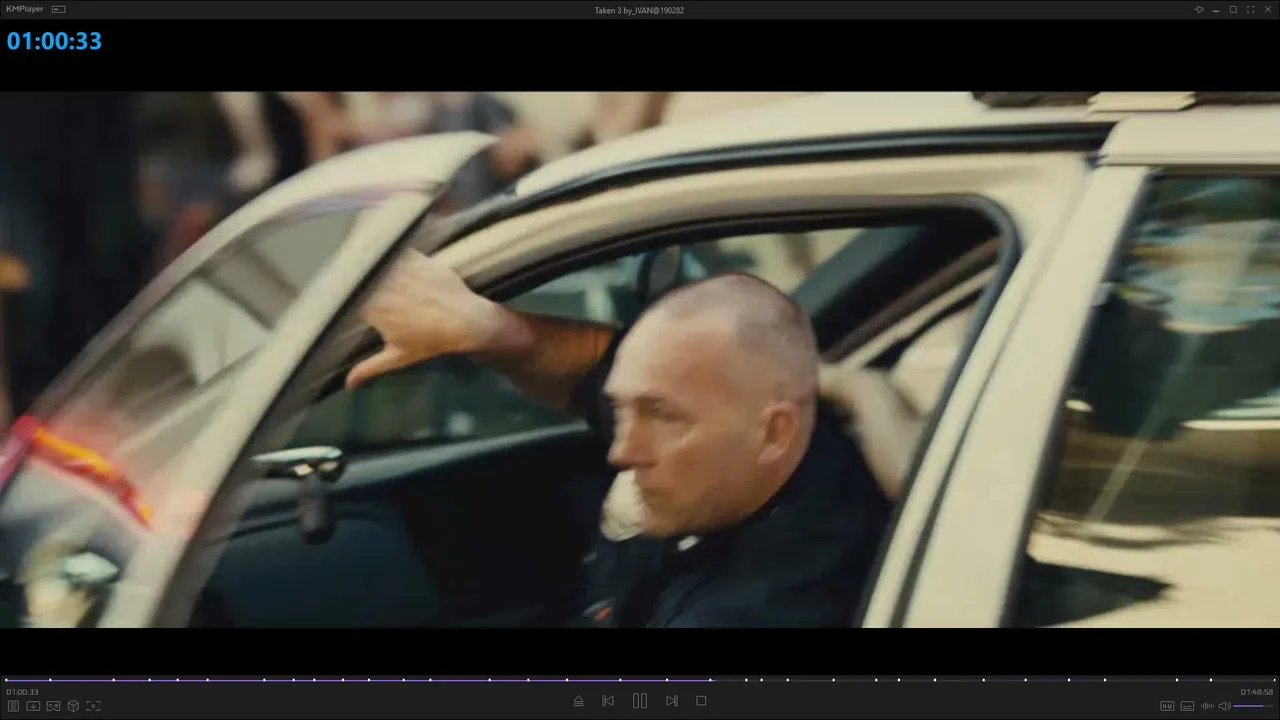Click the video frame showing the car
This screenshot has height=720, width=1280.
[x=640, y=360]
